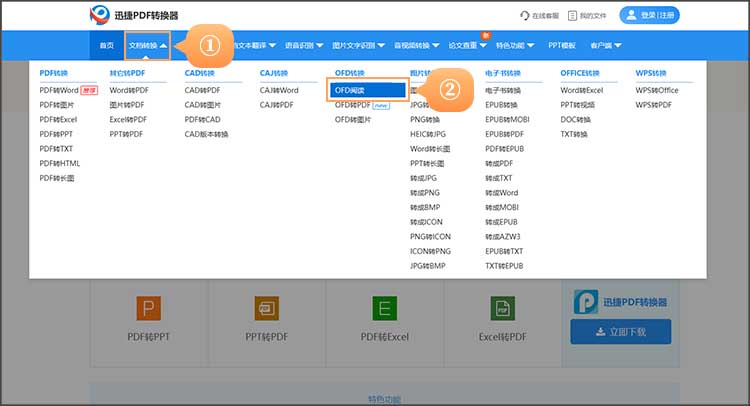
Task: Choose JPG转BMP menu entry
Action: click(428, 266)
